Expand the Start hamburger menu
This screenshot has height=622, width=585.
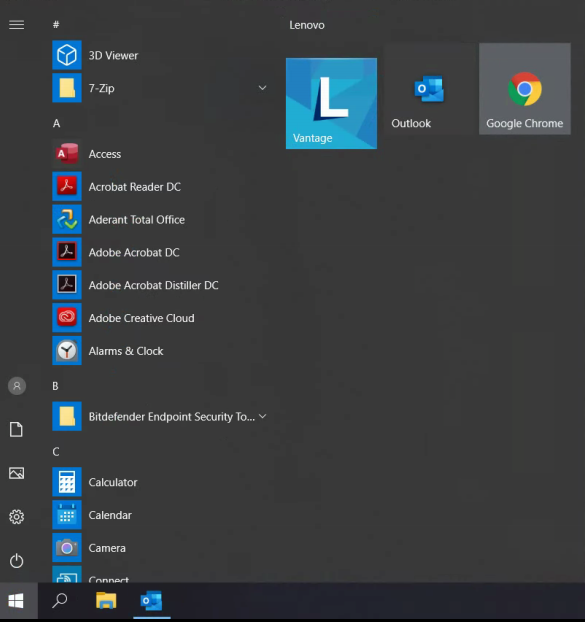click(x=17, y=25)
